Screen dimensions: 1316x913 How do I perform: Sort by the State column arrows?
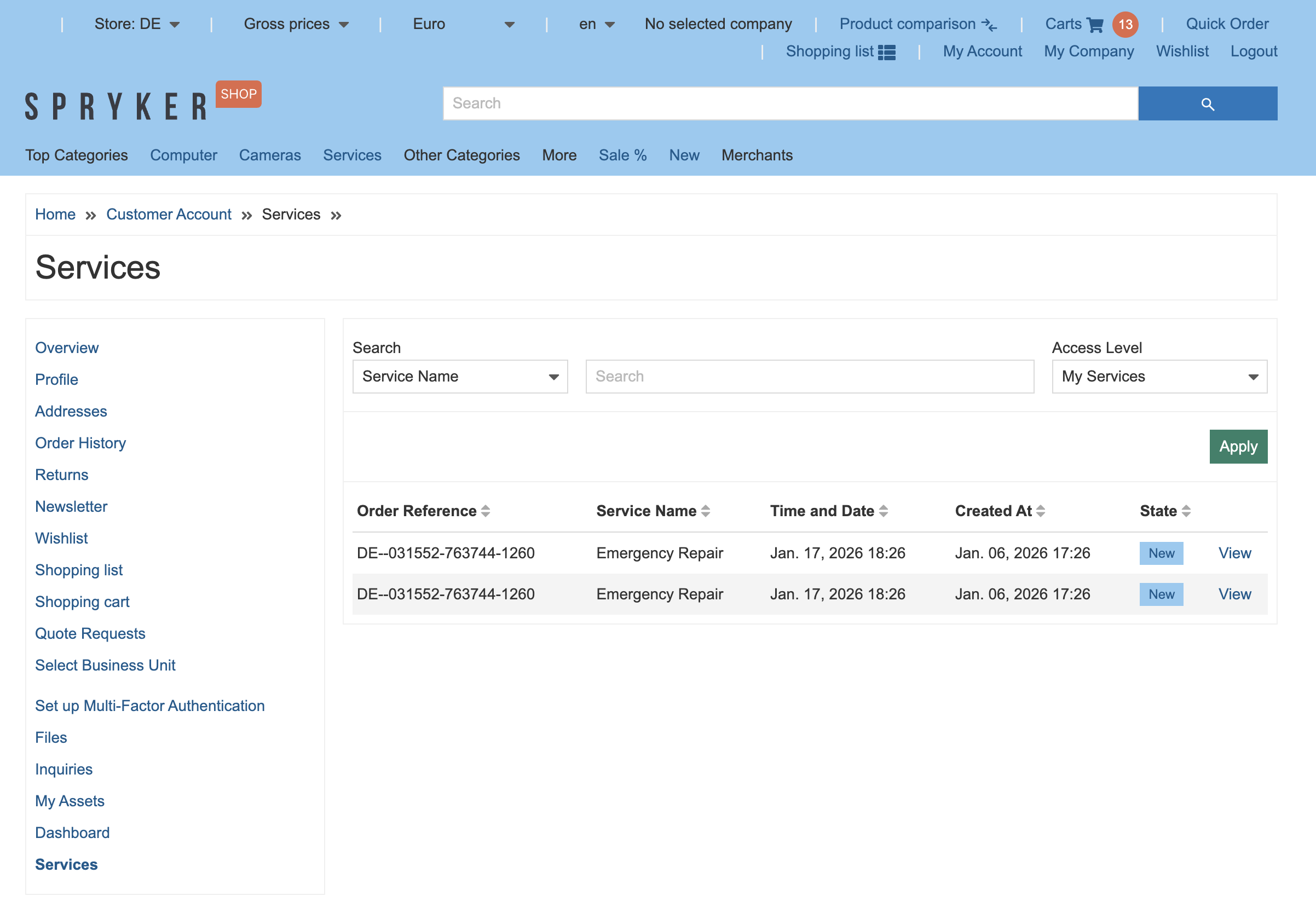pos(1186,511)
